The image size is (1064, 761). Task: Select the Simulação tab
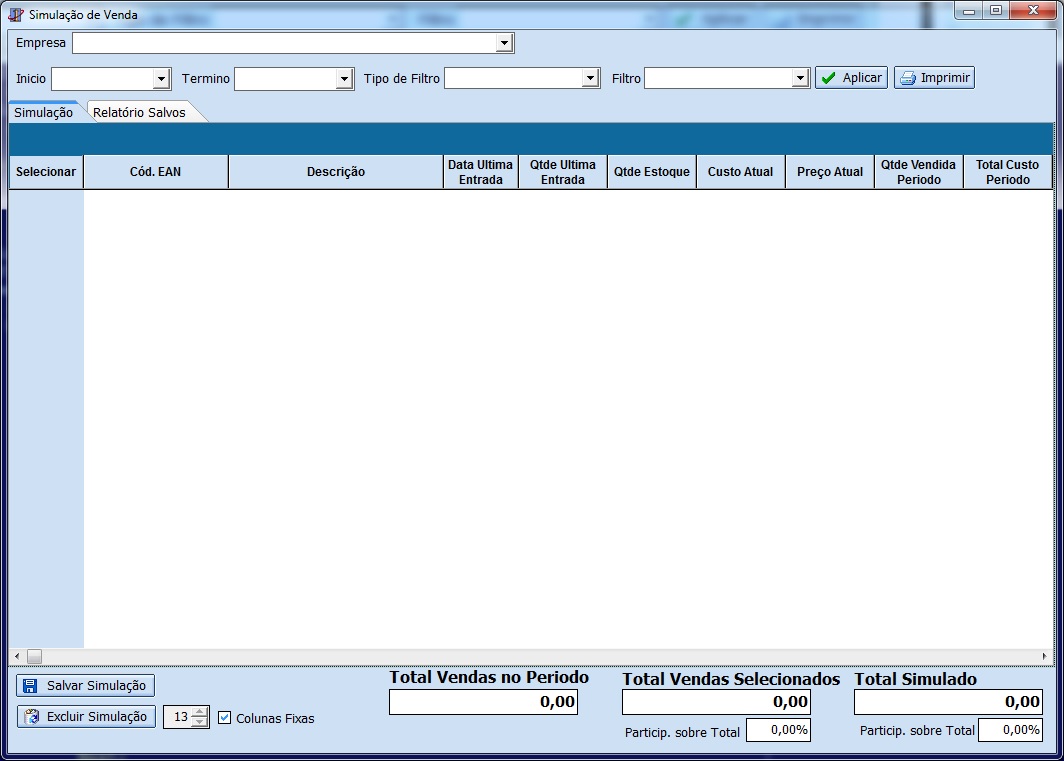pyautogui.click(x=43, y=113)
